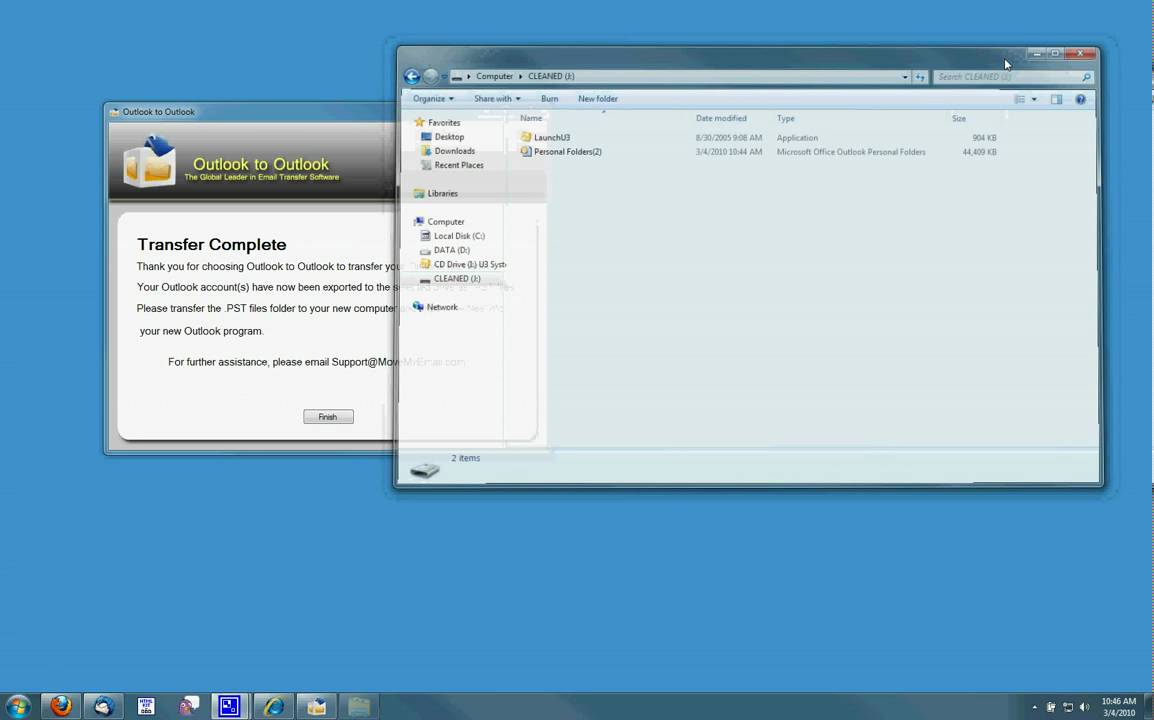Select Favorites in the navigation pane
This screenshot has width=1154, height=720.
[x=444, y=123]
